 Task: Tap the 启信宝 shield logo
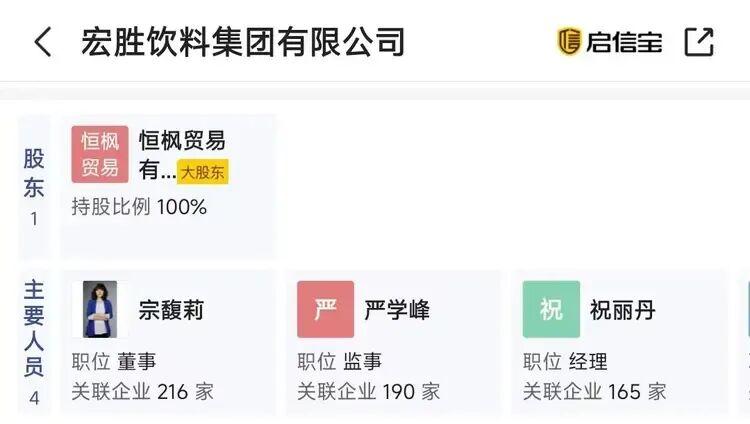(569, 41)
